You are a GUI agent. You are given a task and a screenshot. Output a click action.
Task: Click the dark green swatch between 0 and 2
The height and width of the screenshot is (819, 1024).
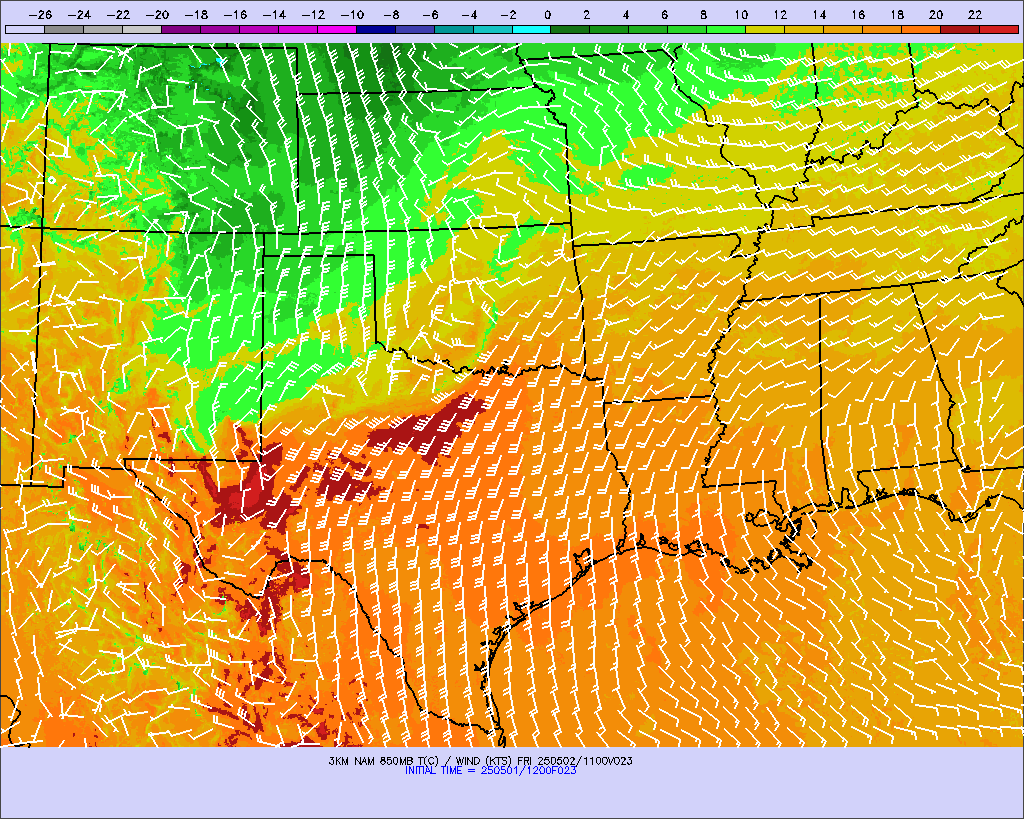tap(570, 29)
